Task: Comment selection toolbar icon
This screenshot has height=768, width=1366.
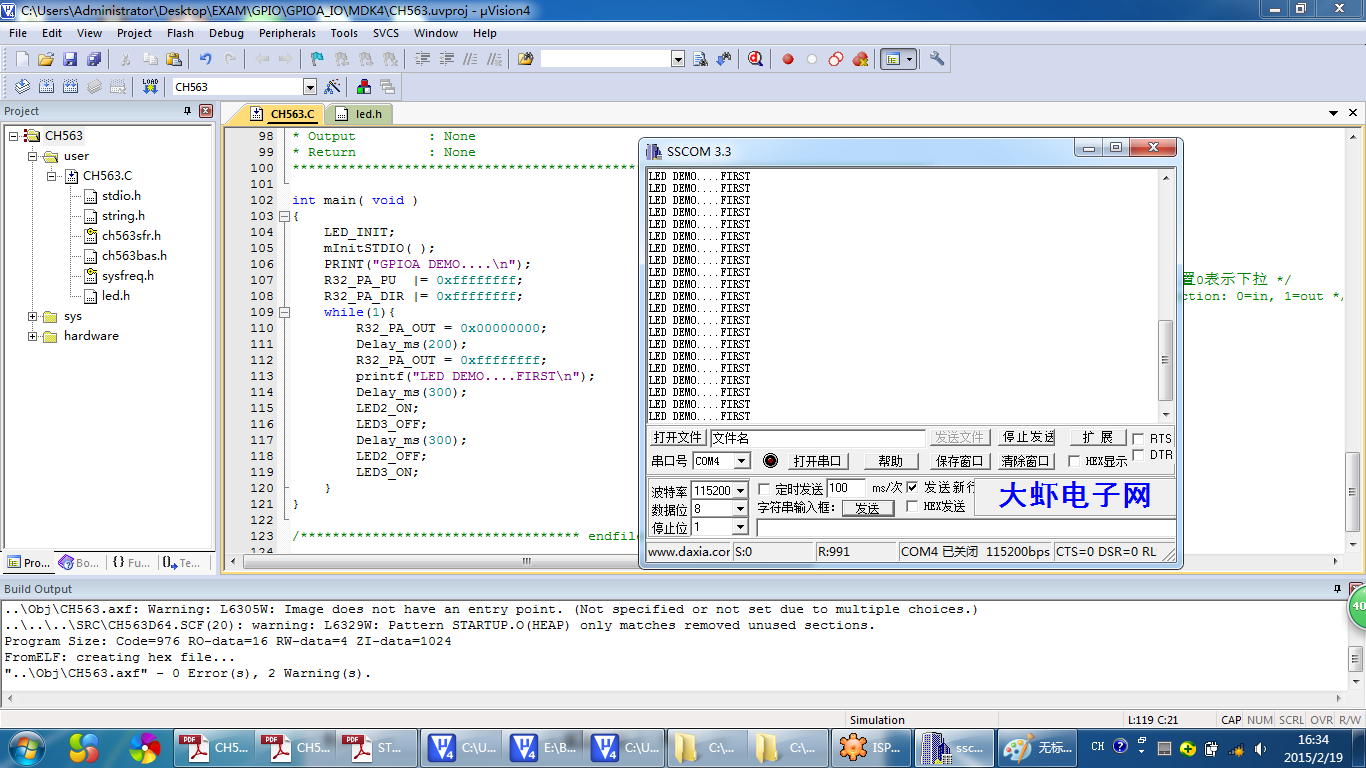Action: click(x=470, y=59)
